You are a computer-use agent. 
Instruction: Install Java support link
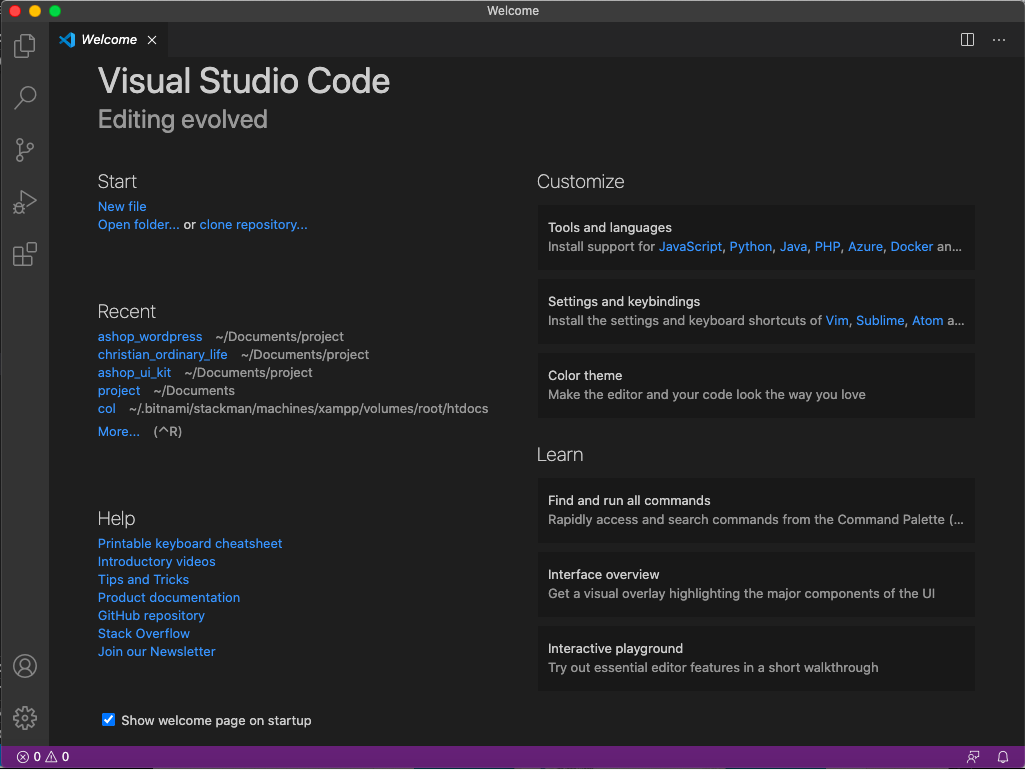pyautogui.click(x=794, y=247)
